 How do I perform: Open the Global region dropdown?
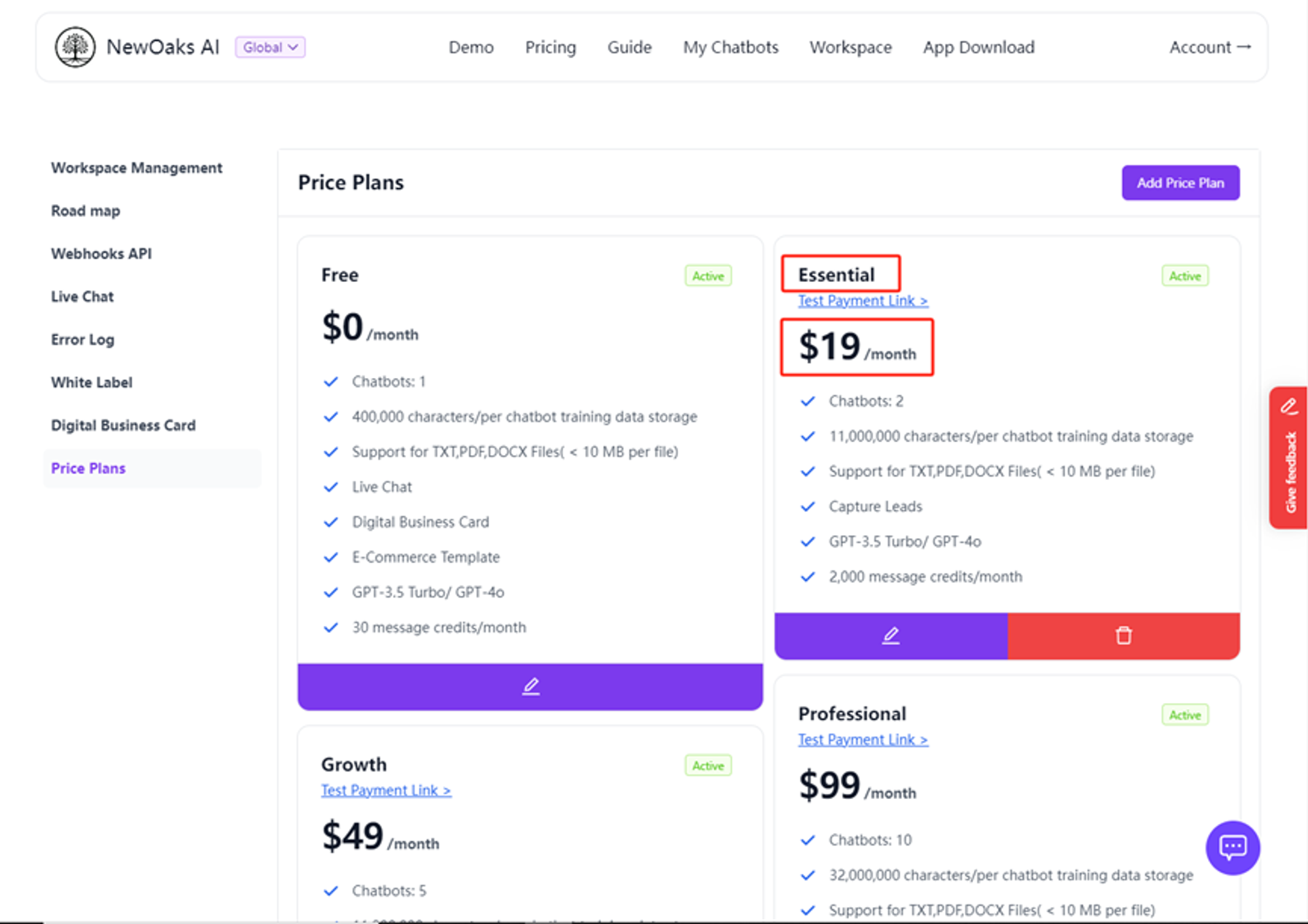point(270,47)
